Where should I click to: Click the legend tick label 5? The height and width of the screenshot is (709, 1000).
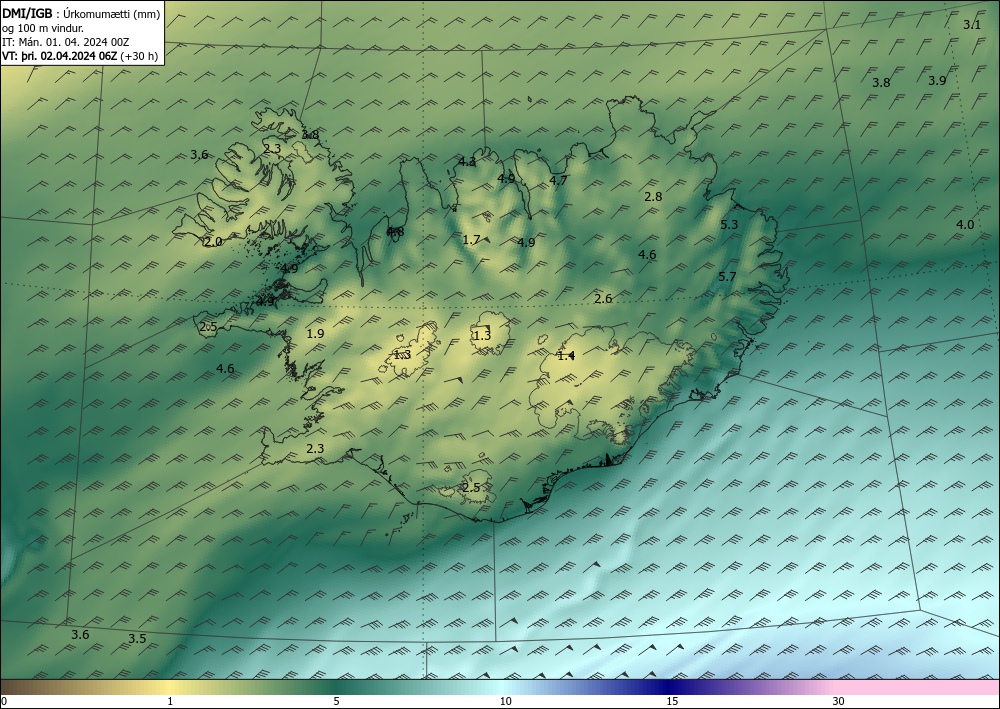(336, 701)
